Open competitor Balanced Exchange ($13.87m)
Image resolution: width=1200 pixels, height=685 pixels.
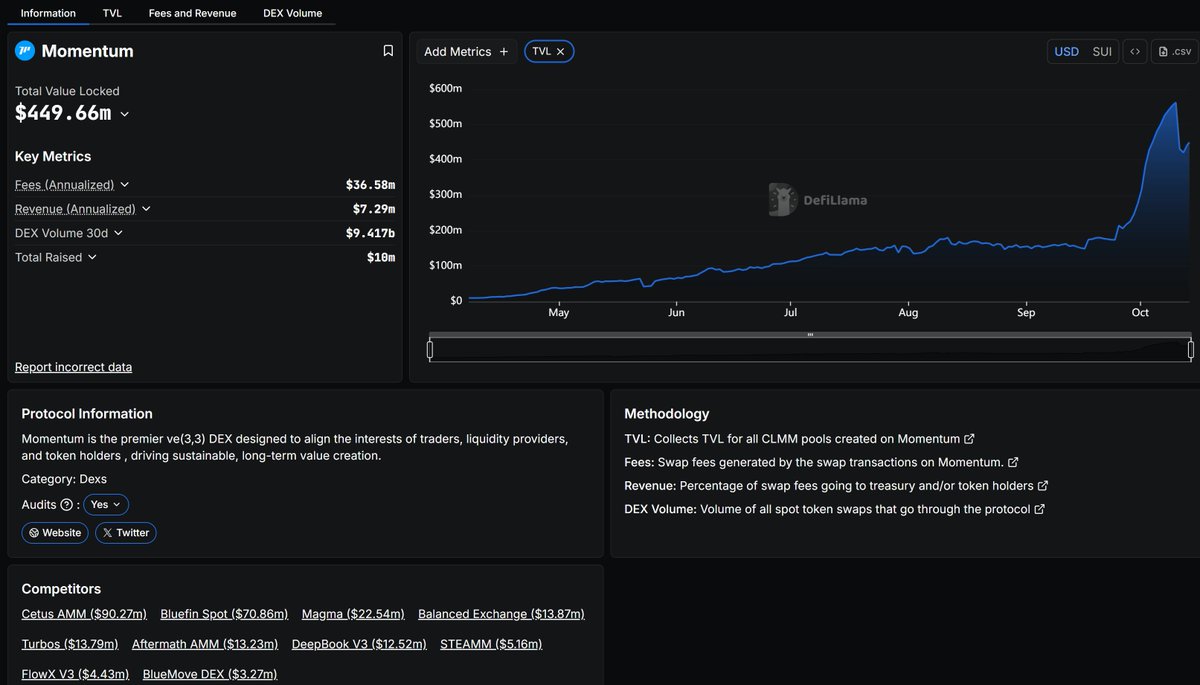click(501, 614)
